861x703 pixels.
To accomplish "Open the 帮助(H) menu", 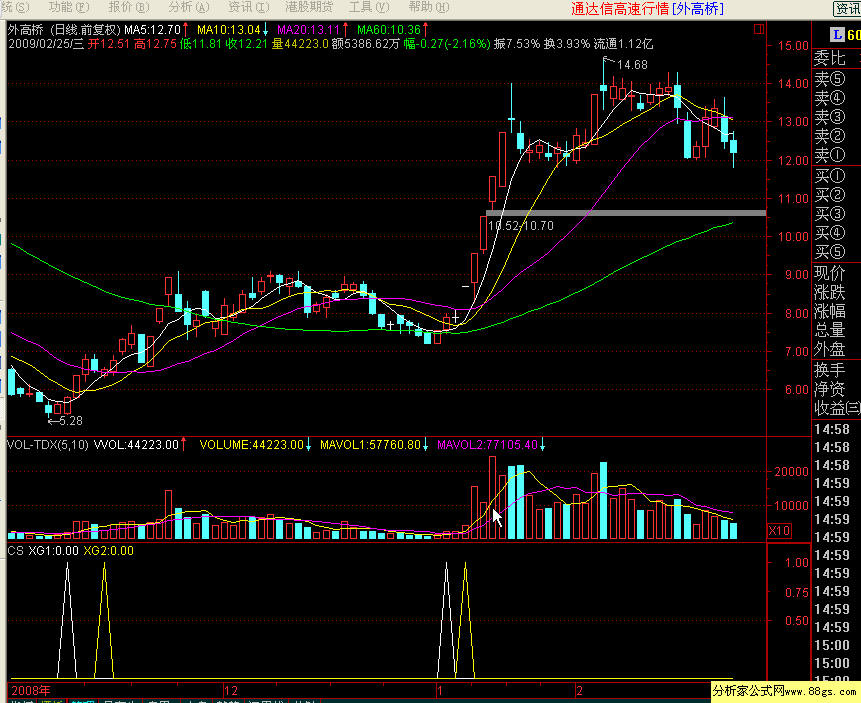I will (x=429, y=7).
